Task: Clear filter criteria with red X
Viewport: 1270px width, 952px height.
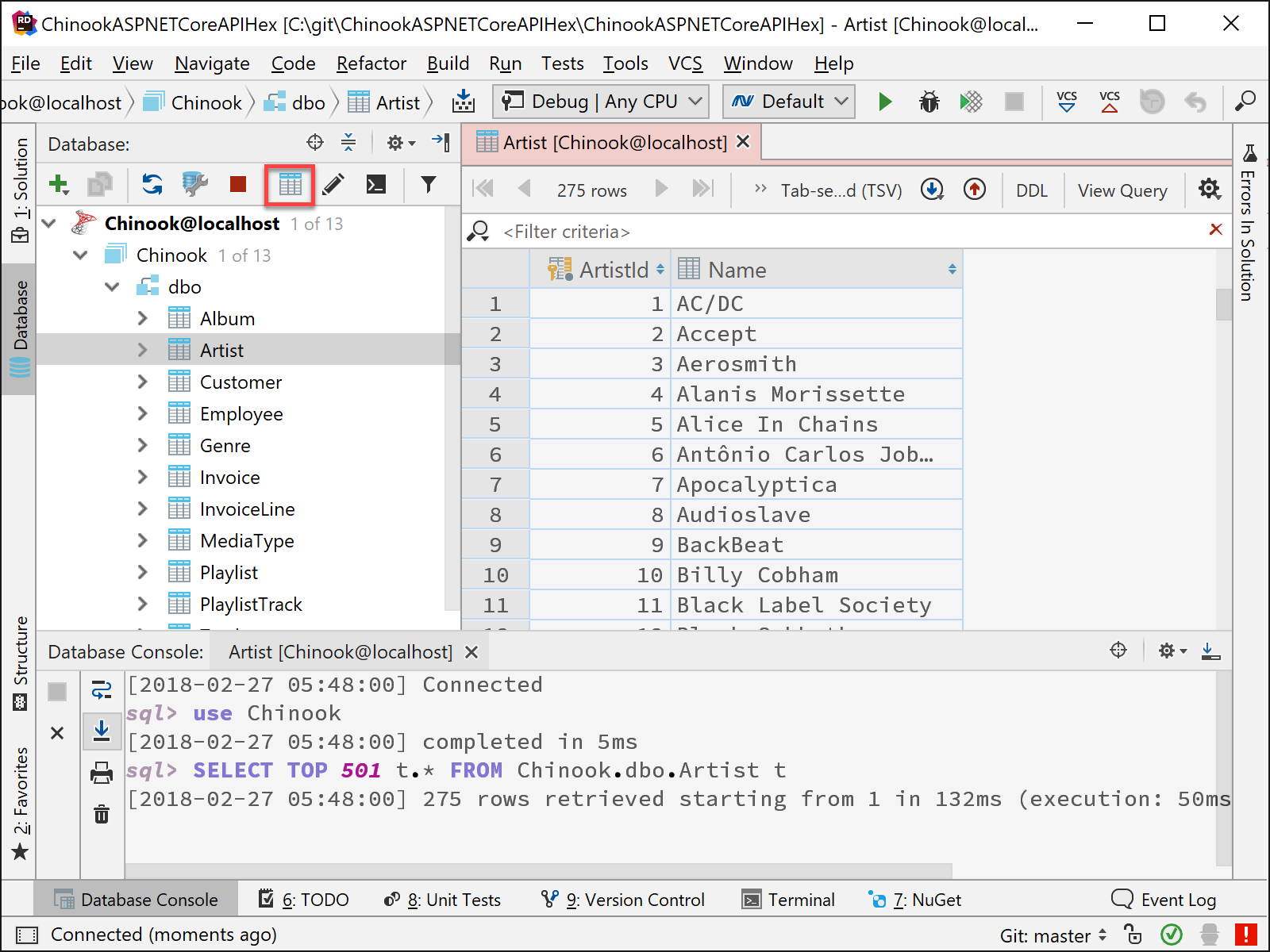Action: click(1215, 229)
